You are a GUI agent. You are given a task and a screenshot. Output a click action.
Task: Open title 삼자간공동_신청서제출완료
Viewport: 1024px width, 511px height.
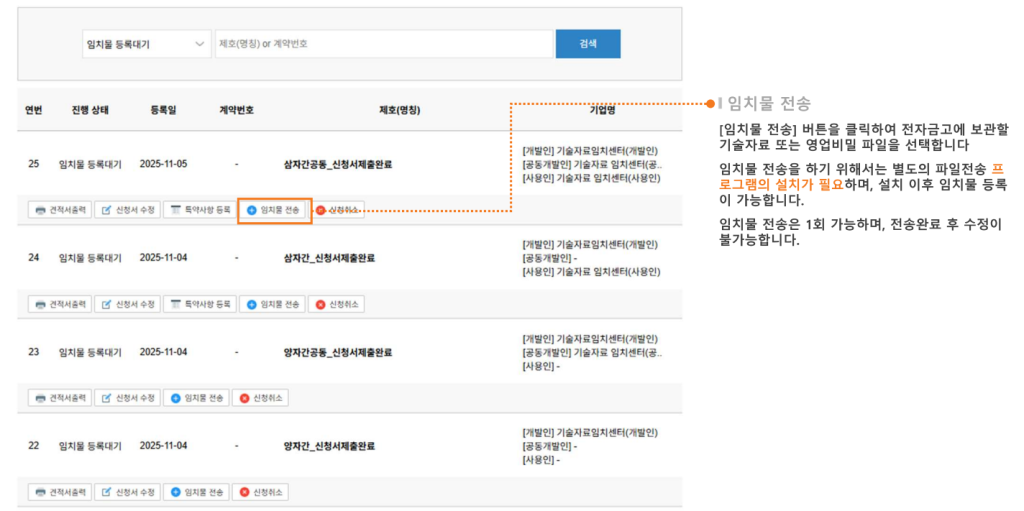click(338, 165)
